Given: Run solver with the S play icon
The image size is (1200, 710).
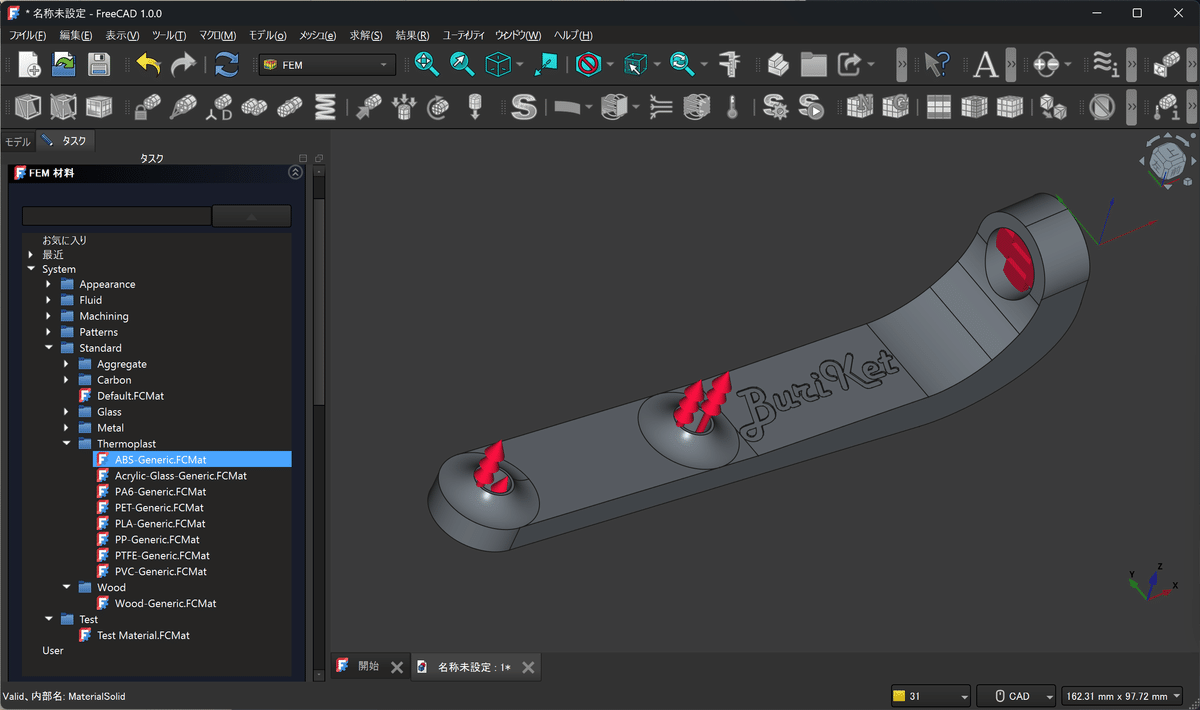Looking at the screenshot, I should (810, 106).
